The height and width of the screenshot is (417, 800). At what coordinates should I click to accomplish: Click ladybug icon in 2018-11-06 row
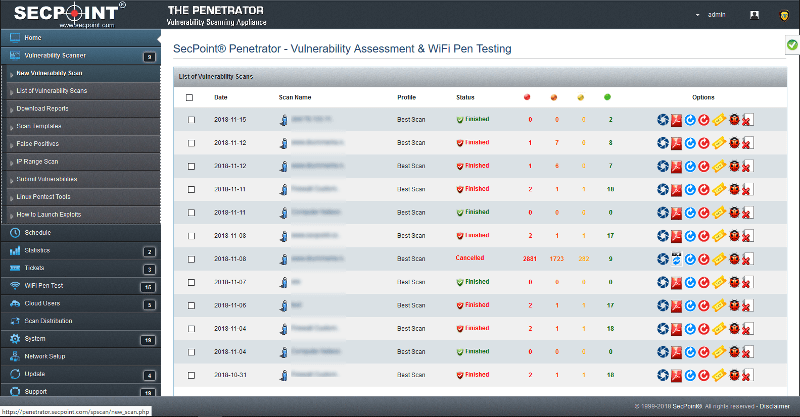click(x=734, y=305)
